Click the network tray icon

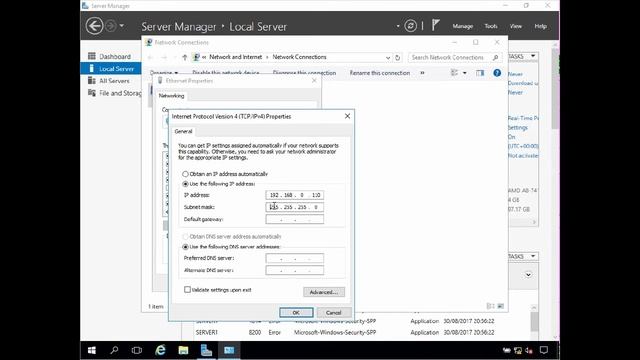[518, 350]
